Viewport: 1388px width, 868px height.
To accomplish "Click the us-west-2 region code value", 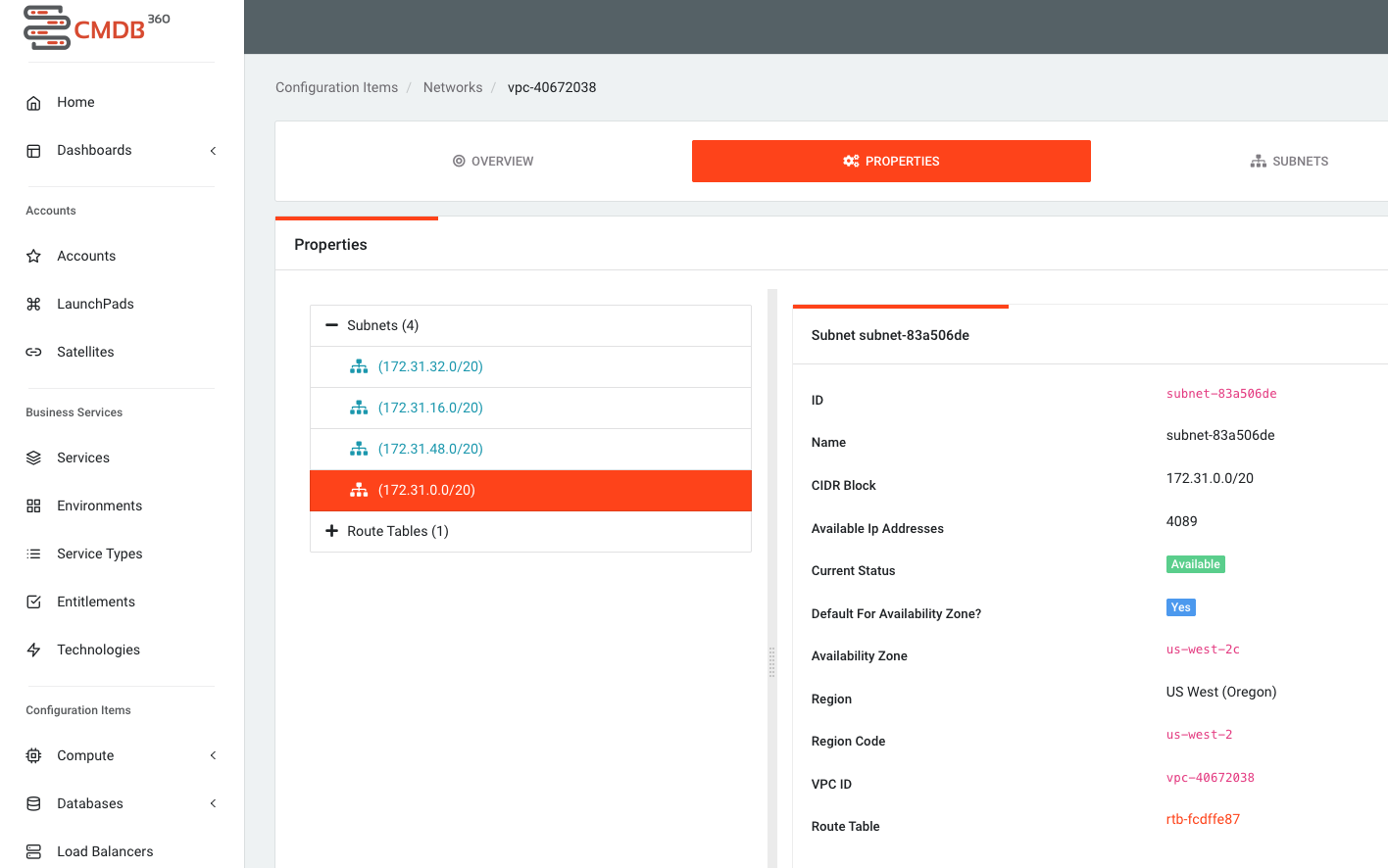I will (1200, 735).
